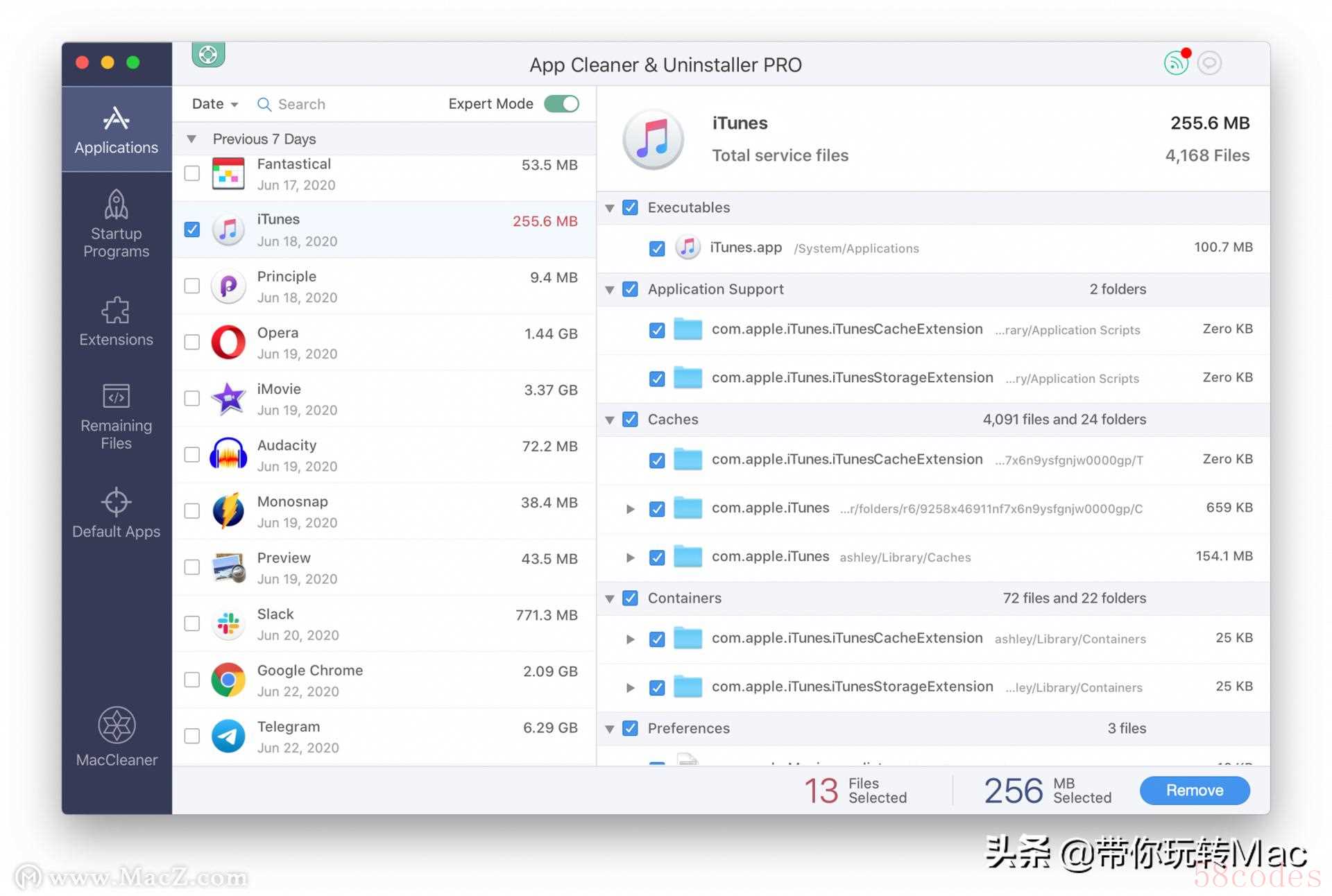
Task: Select the Google Chrome row
Action: click(x=384, y=680)
